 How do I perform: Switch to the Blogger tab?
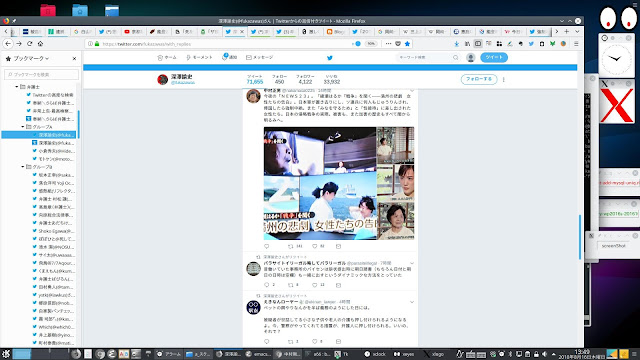pos(336,31)
